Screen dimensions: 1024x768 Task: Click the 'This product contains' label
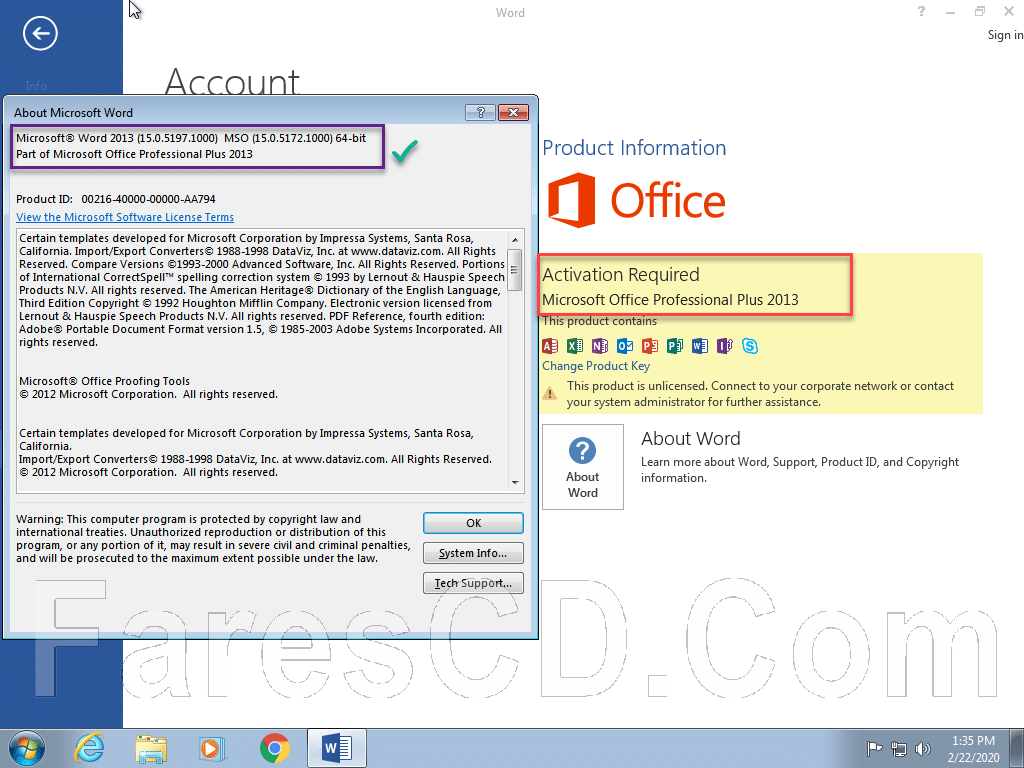600,321
